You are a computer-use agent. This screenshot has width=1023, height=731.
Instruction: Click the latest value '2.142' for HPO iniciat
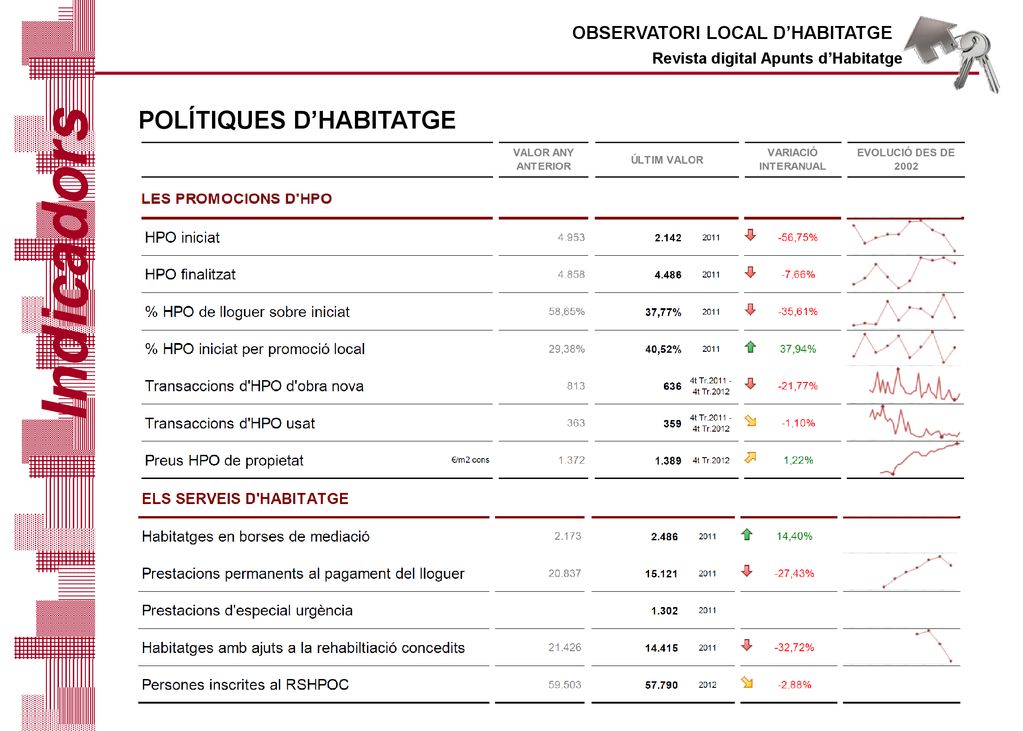point(668,238)
